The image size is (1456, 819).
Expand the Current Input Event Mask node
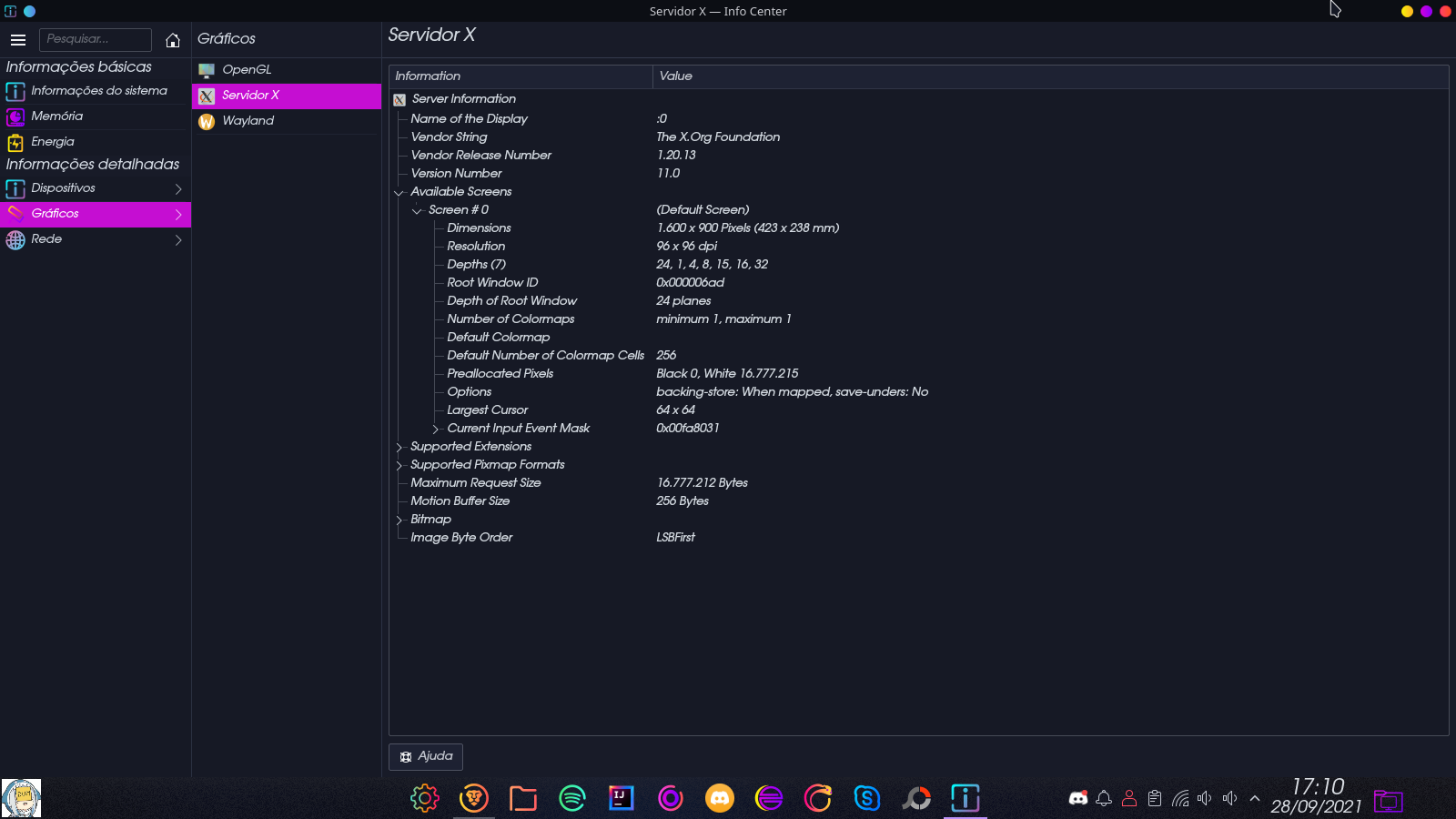coord(435,429)
